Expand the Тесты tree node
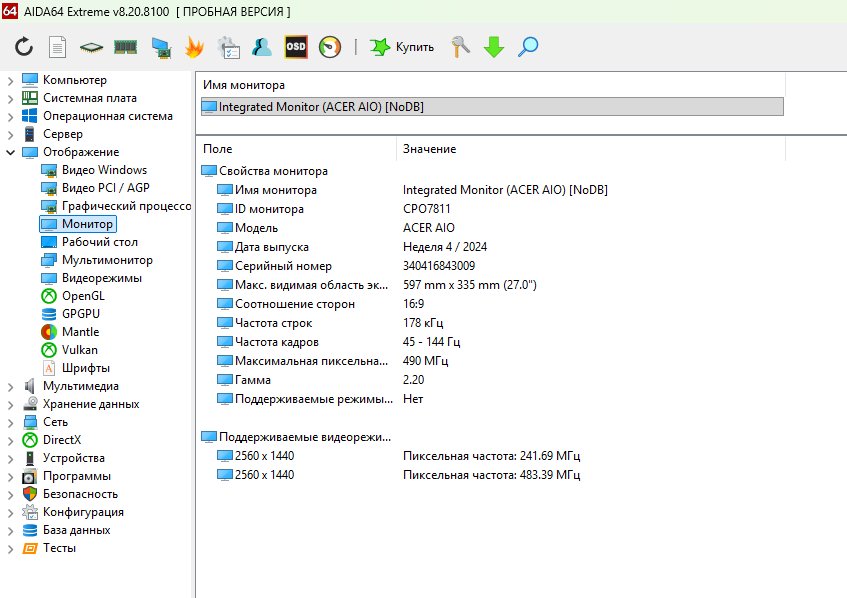 coord(10,548)
